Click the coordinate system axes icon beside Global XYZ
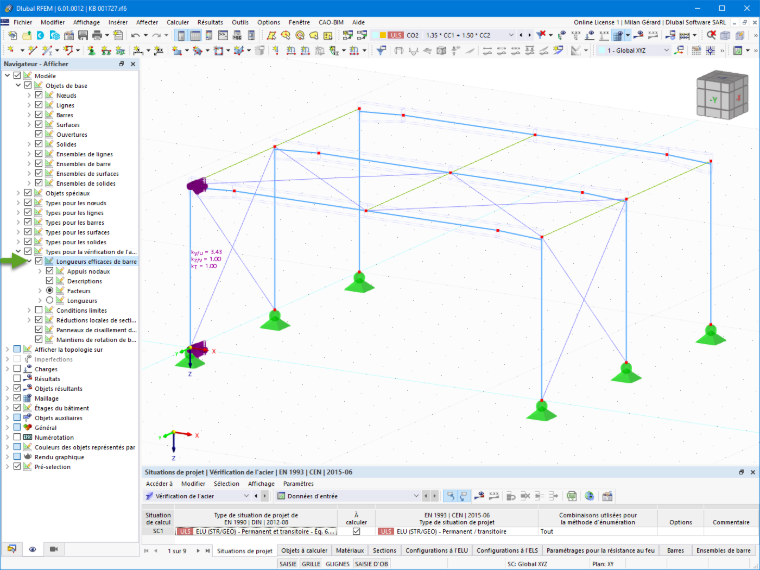 pyautogui.click(x=680, y=50)
